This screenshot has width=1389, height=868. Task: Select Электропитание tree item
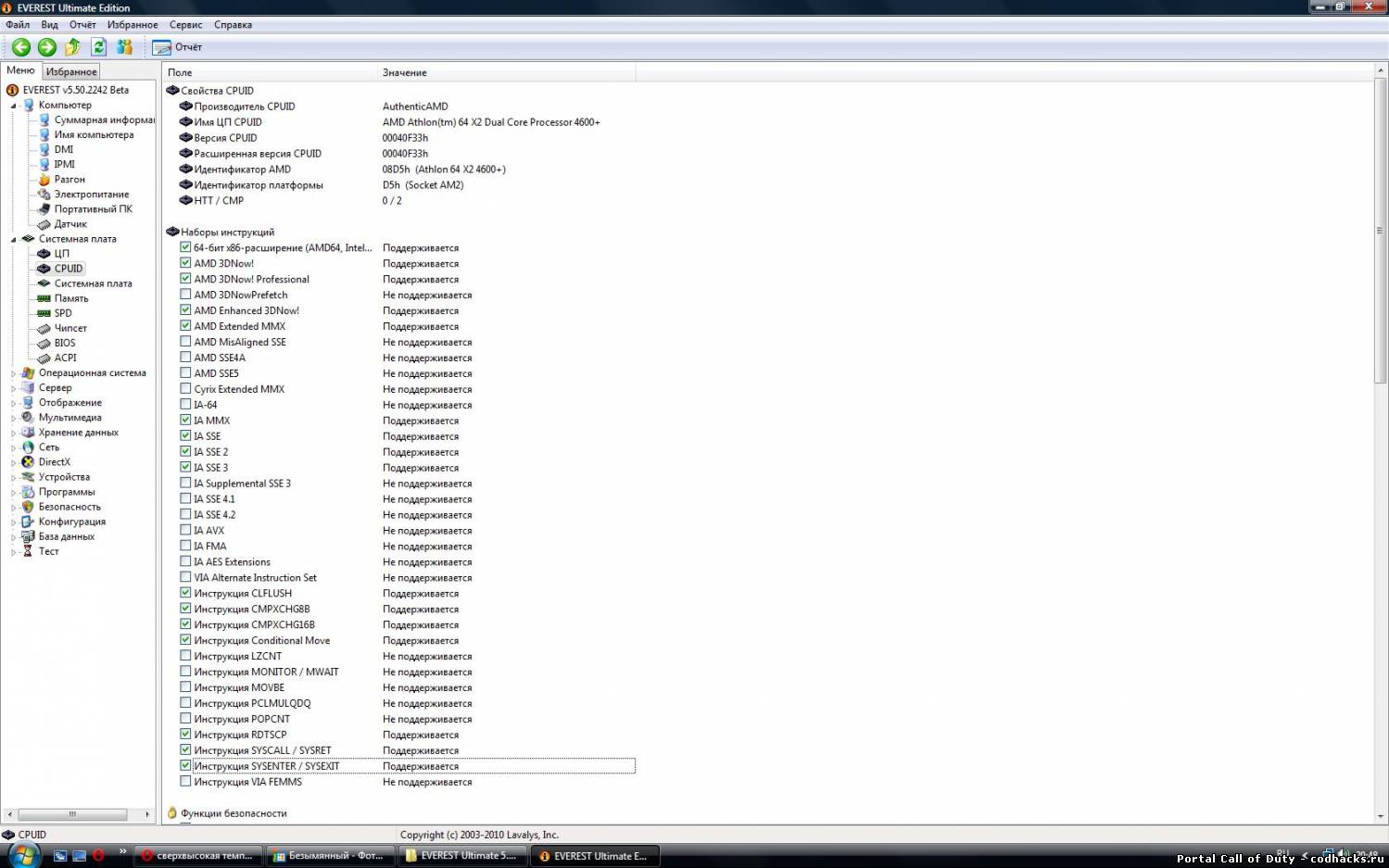91,195
